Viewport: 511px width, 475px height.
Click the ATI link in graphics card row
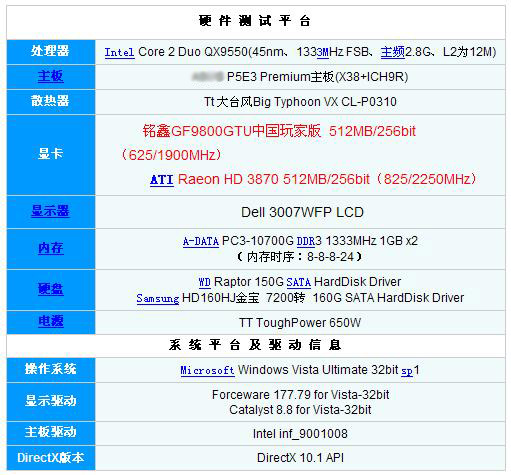(x=162, y=180)
